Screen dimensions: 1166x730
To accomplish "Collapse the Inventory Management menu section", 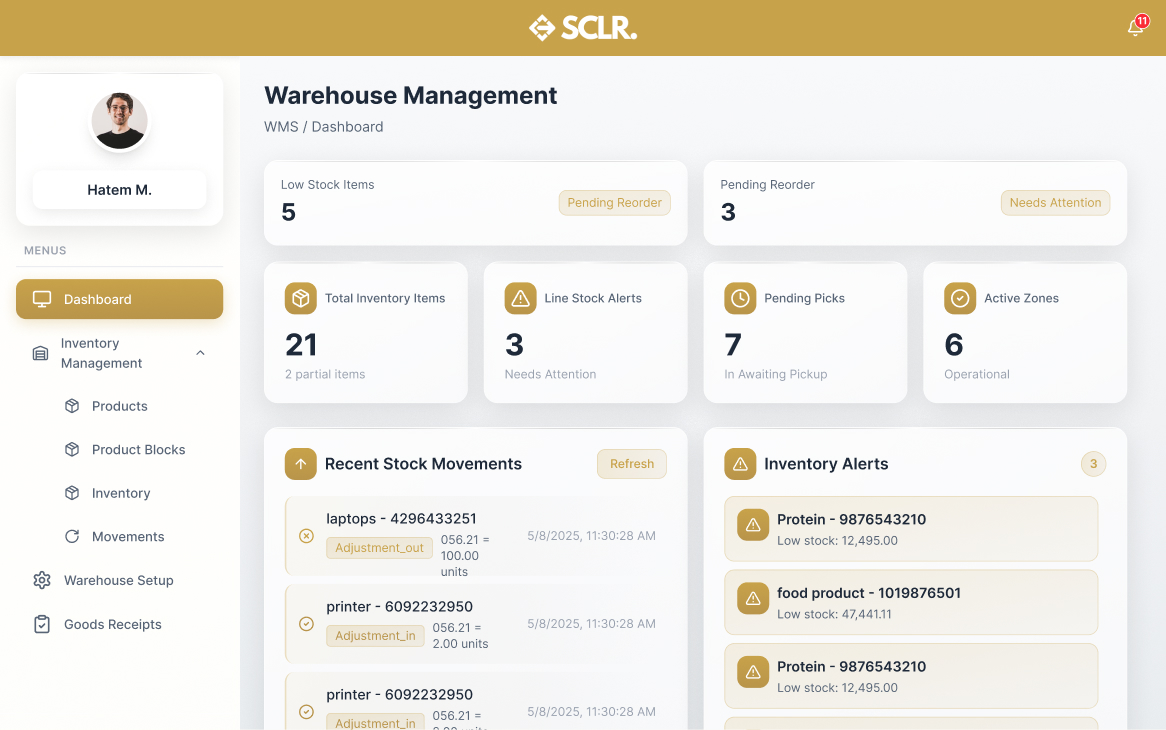I will pyautogui.click(x=200, y=353).
